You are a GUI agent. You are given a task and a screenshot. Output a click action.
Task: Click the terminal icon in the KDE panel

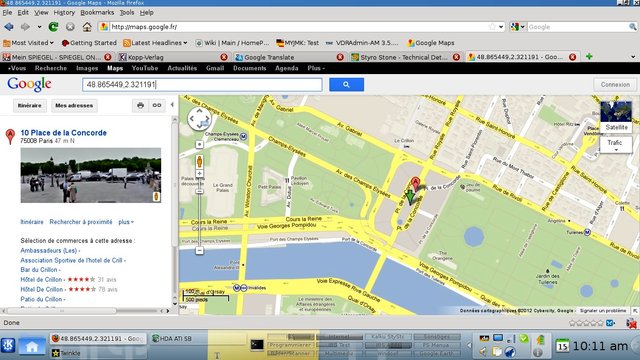pyautogui.click(x=257, y=345)
